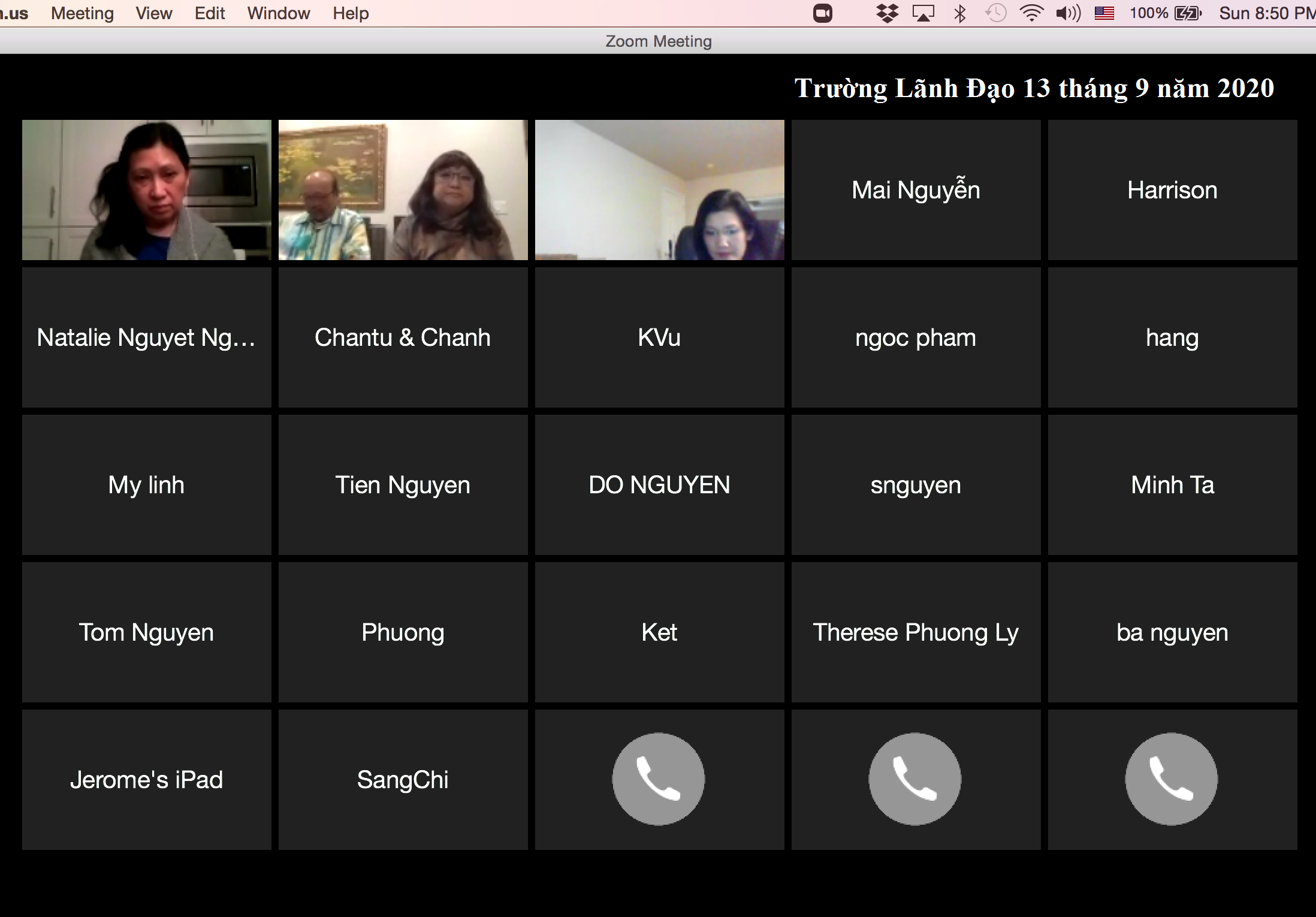Select the video tile with two people
The height and width of the screenshot is (917, 1316).
pyautogui.click(x=403, y=190)
